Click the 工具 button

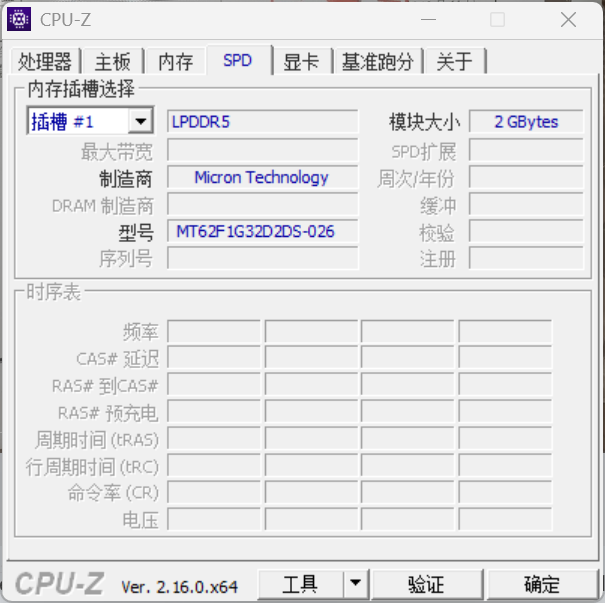[x=300, y=584]
